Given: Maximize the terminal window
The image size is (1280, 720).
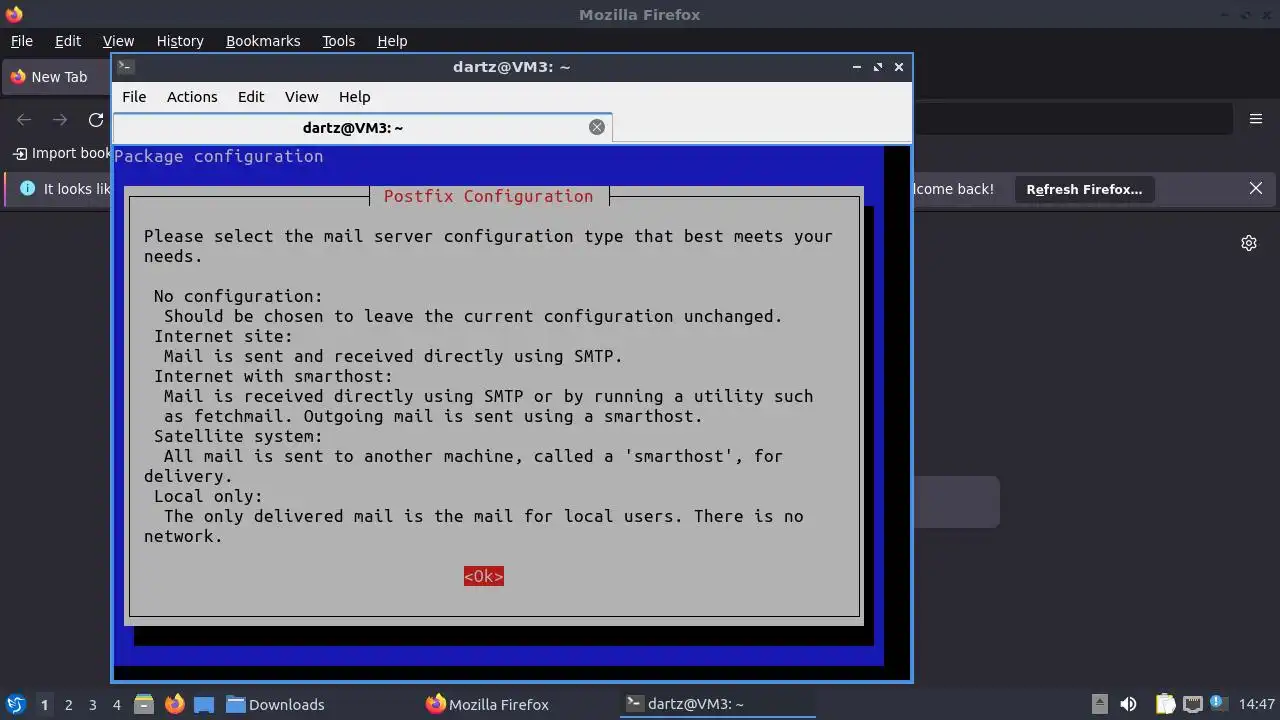Looking at the screenshot, I should pos(878,67).
